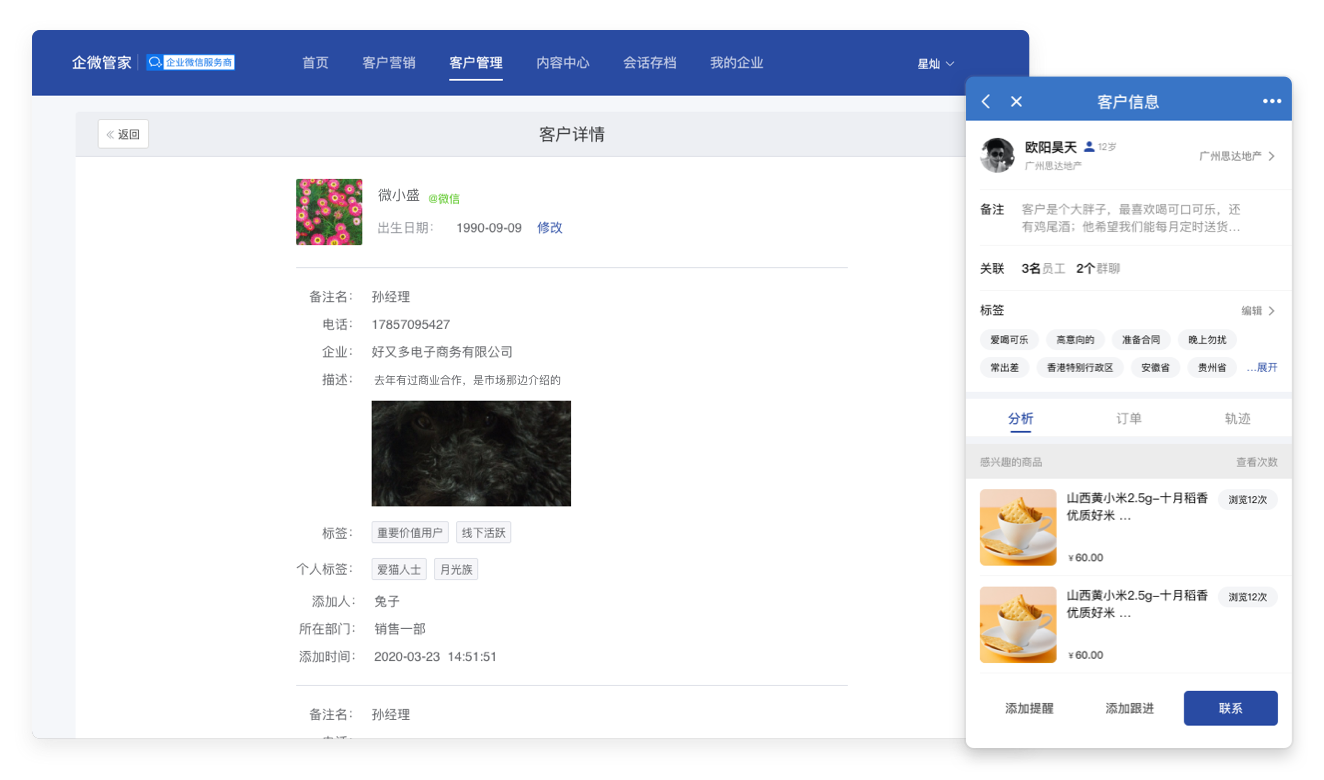Image resolution: width=1324 pixels, height=780 pixels.
Task: Expand the 广州思达地产 company chevron
Action: pos(1271,156)
